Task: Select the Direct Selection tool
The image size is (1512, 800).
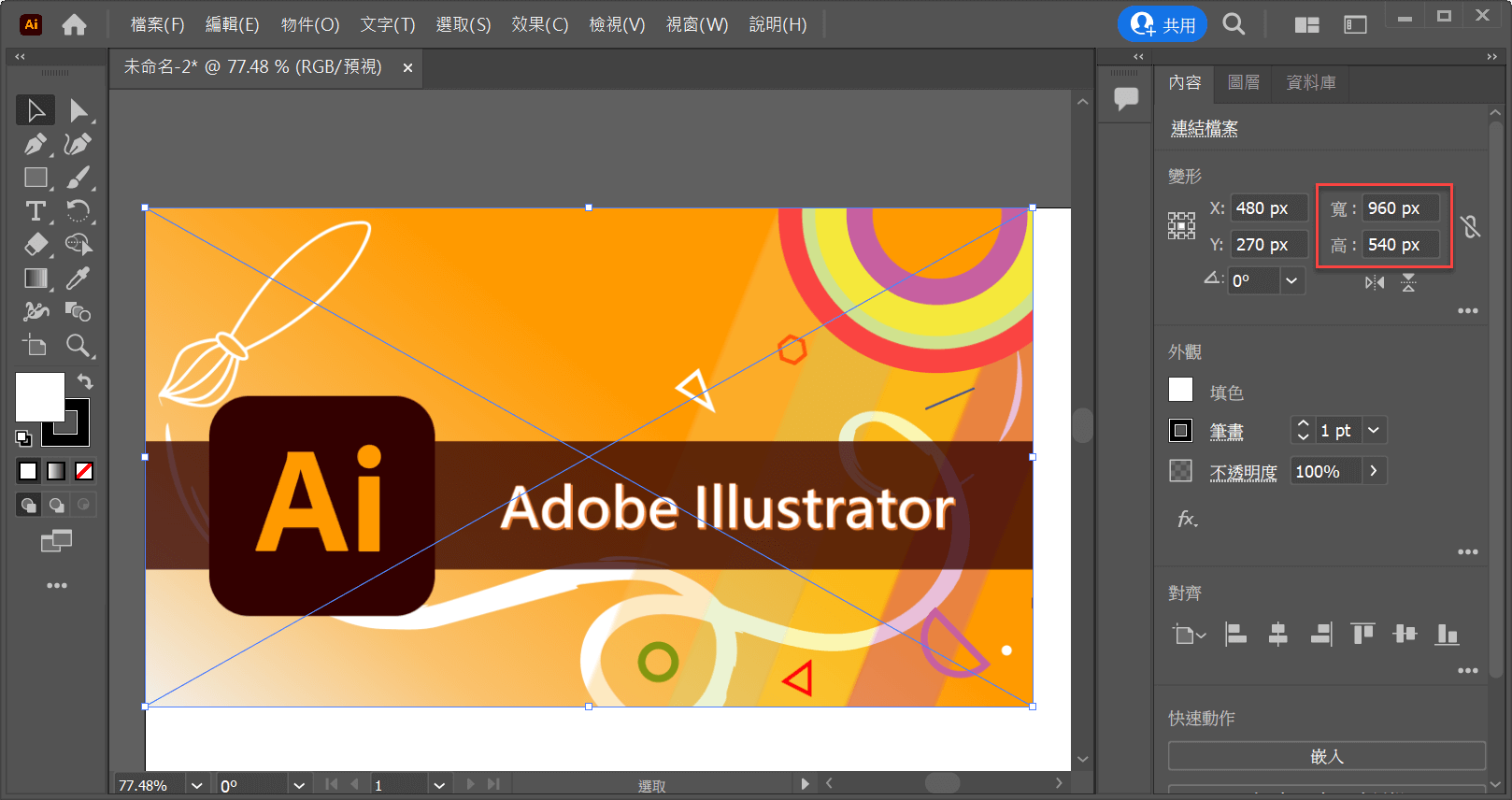Action: [78, 110]
